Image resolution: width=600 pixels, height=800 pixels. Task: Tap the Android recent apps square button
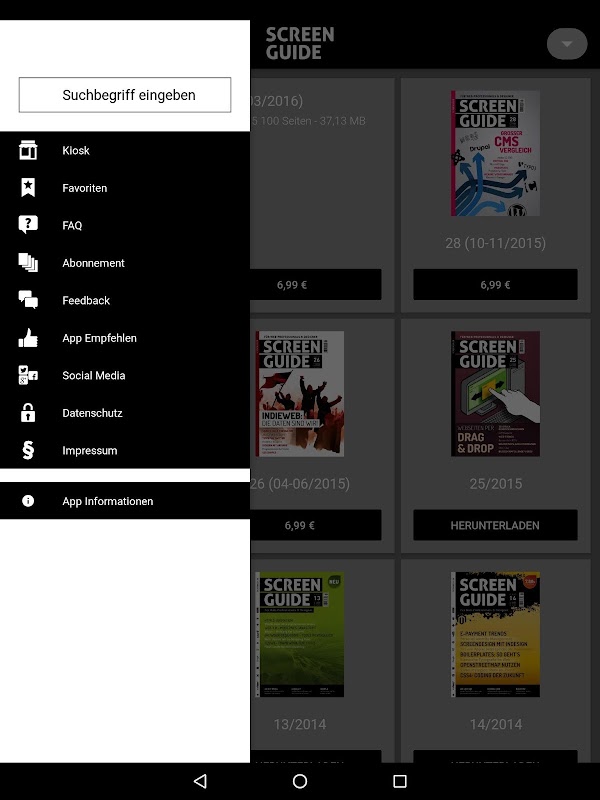400,781
